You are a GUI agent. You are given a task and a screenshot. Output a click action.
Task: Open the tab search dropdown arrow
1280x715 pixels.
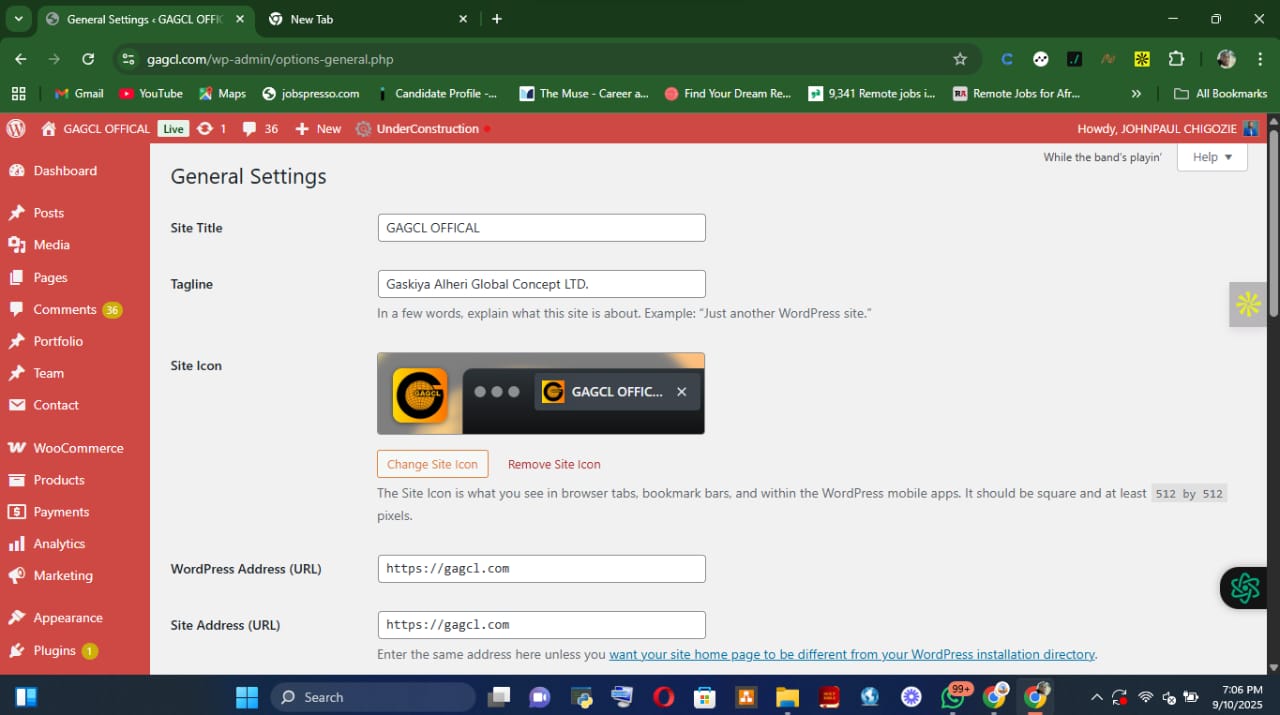pyautogui.click(x=18, y=19)
